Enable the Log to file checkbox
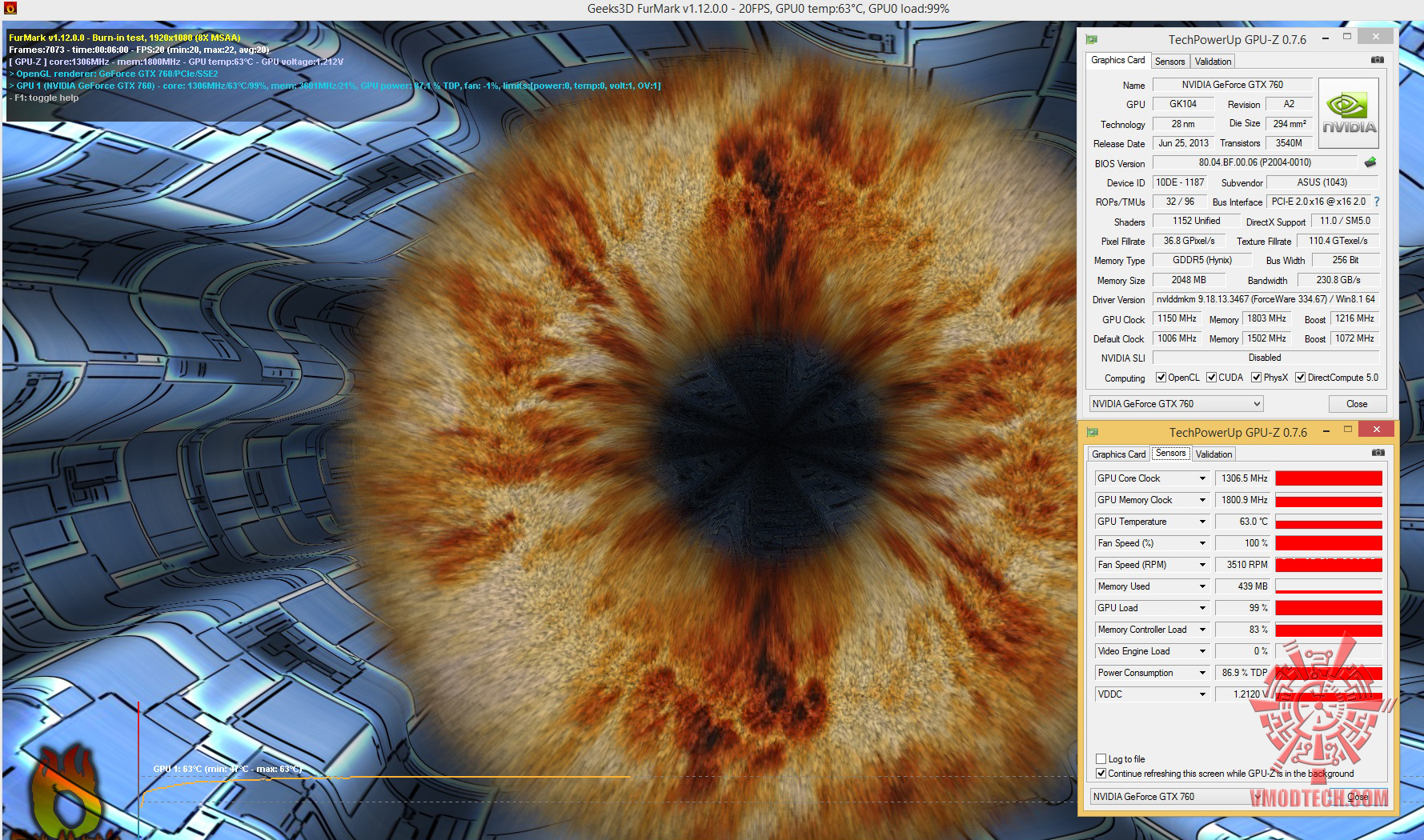 1101,759
